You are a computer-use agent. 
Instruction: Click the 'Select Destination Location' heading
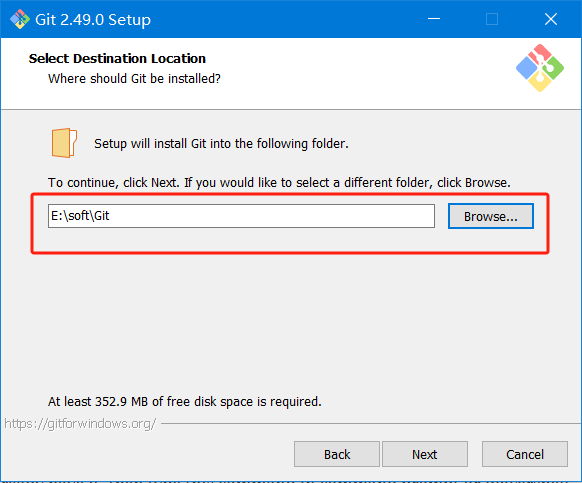(x=117, y=59)
